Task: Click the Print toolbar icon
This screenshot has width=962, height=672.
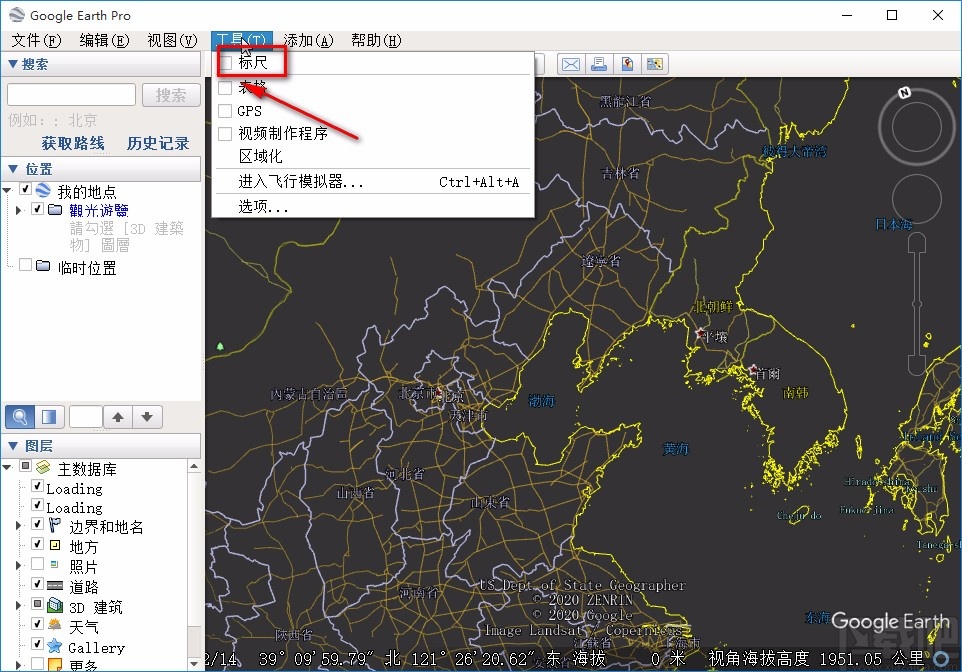Action: click(599, 64)
